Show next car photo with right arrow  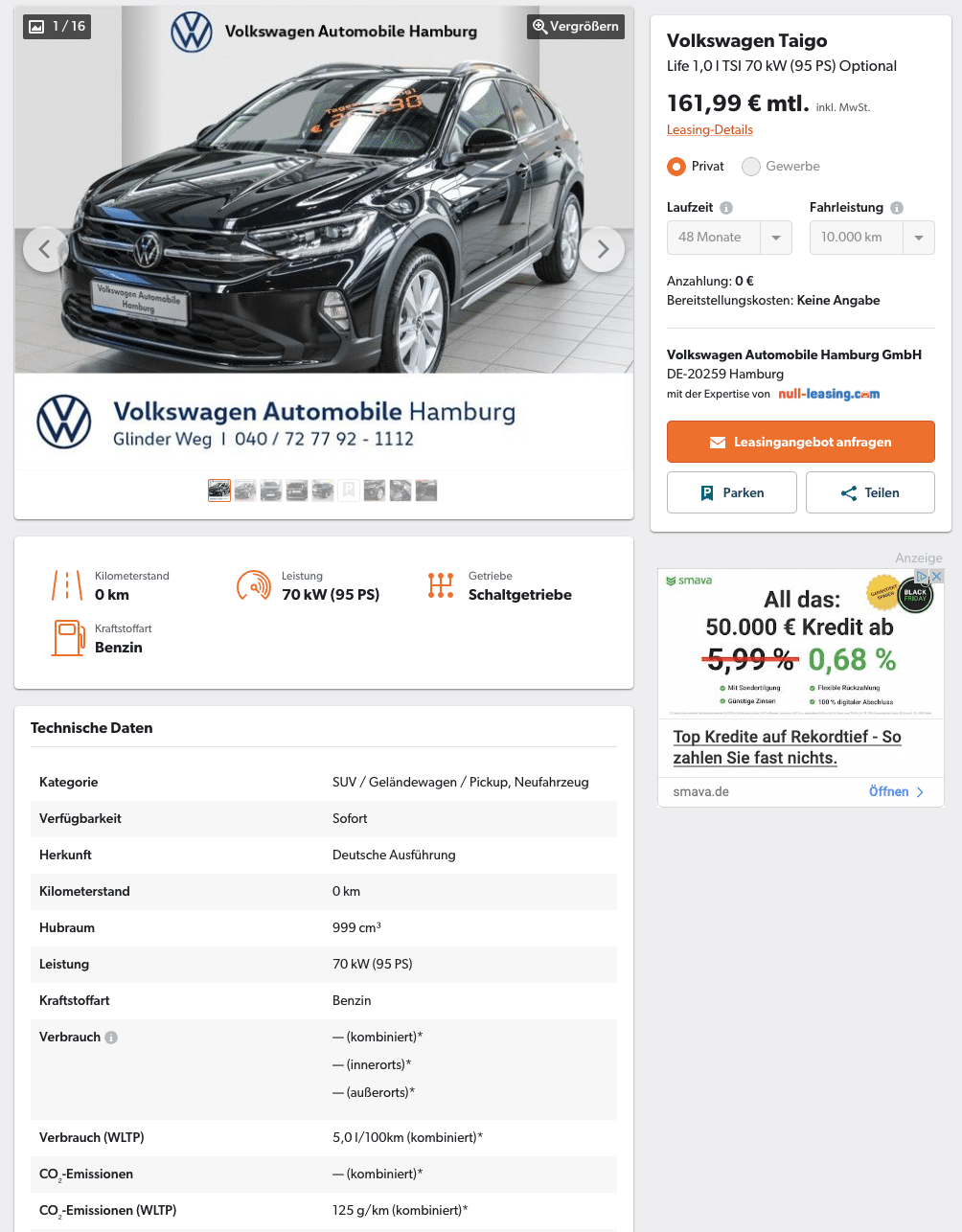(602, 249)
